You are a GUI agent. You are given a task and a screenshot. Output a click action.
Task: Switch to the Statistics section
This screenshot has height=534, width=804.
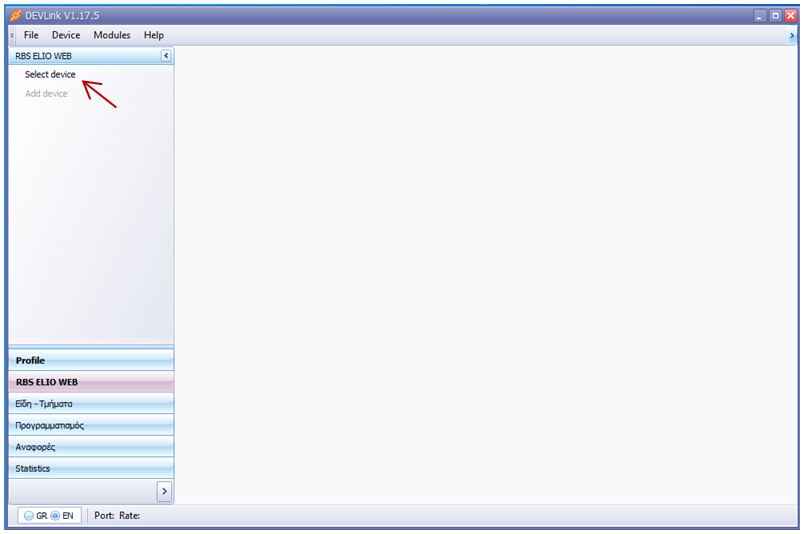click(x=90, y=468)
